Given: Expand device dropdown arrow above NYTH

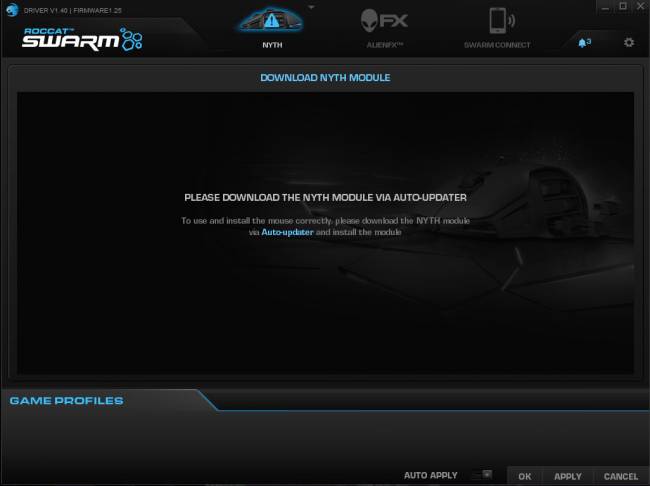Looking at the screenshot, I should (x=310, y=7).
